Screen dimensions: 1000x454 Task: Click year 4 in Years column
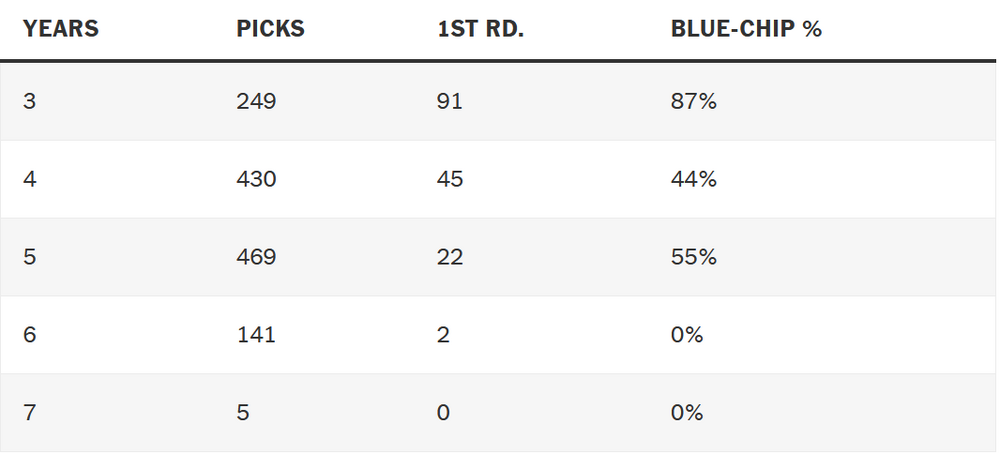29,180
